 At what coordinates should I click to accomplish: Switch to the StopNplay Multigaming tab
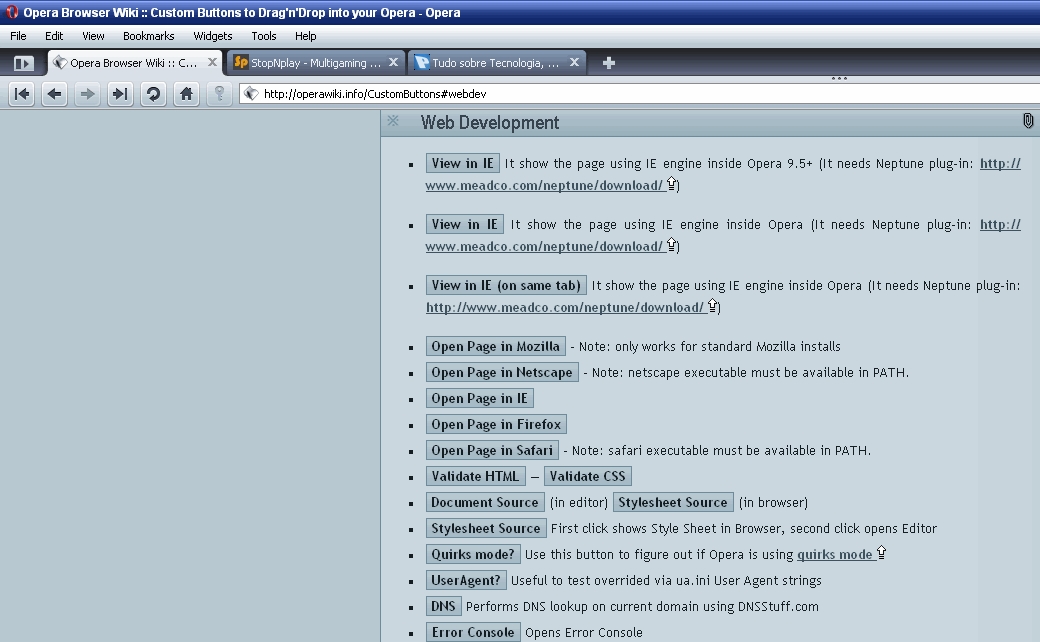click(x=316, y=63)
